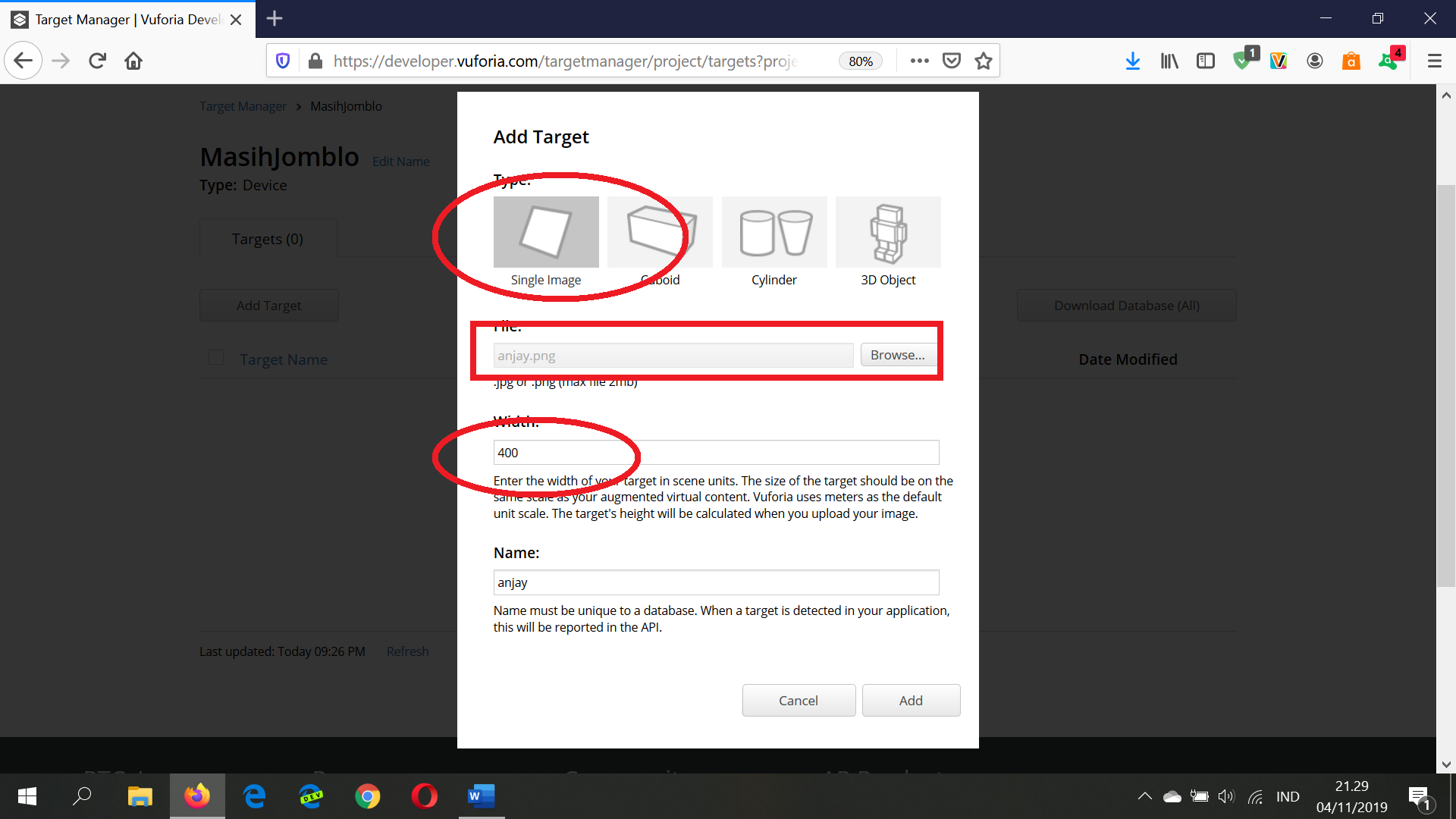Toggle the Target Name select-all checkbox
This screenshot has height=819, width=1456.
pos(216,358)
